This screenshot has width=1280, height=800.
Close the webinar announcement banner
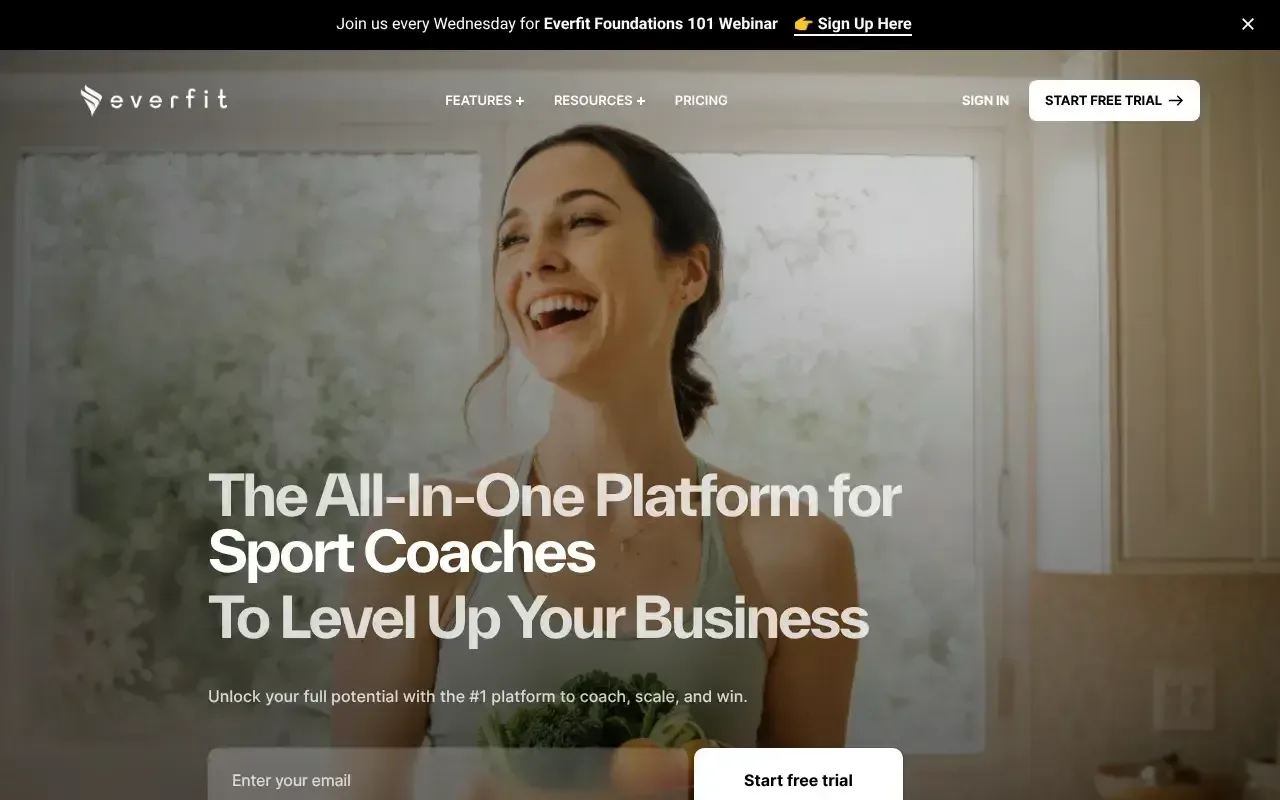(1248, 24)
